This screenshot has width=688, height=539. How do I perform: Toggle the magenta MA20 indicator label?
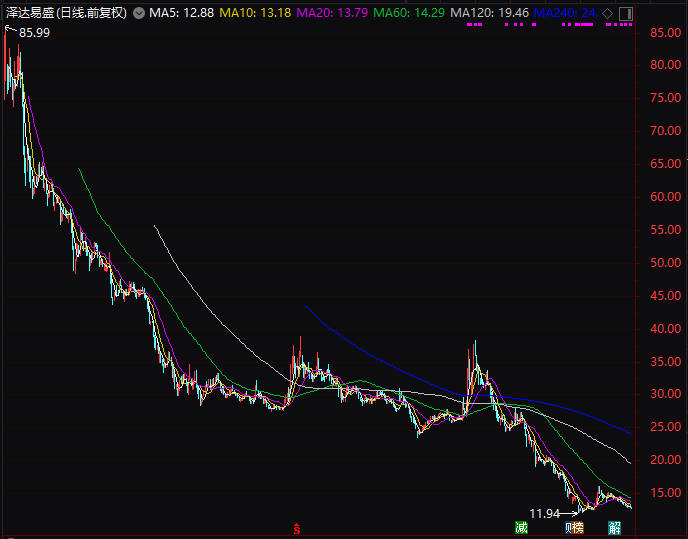[322, 12]
